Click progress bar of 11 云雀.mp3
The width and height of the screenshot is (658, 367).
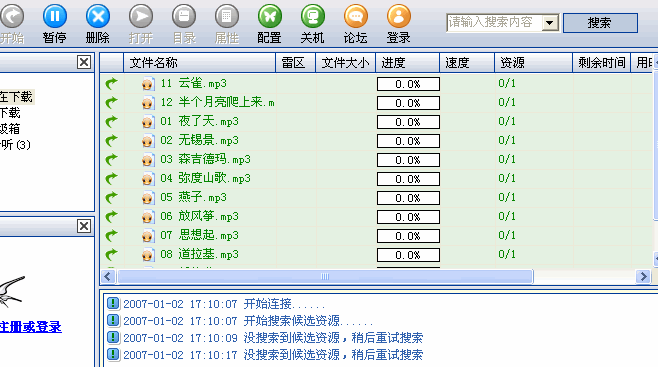(408, 84)
